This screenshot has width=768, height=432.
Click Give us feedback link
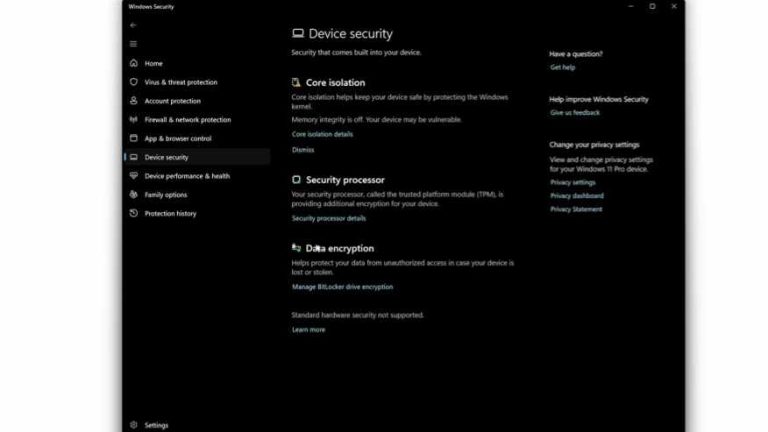tap(575, 113)
